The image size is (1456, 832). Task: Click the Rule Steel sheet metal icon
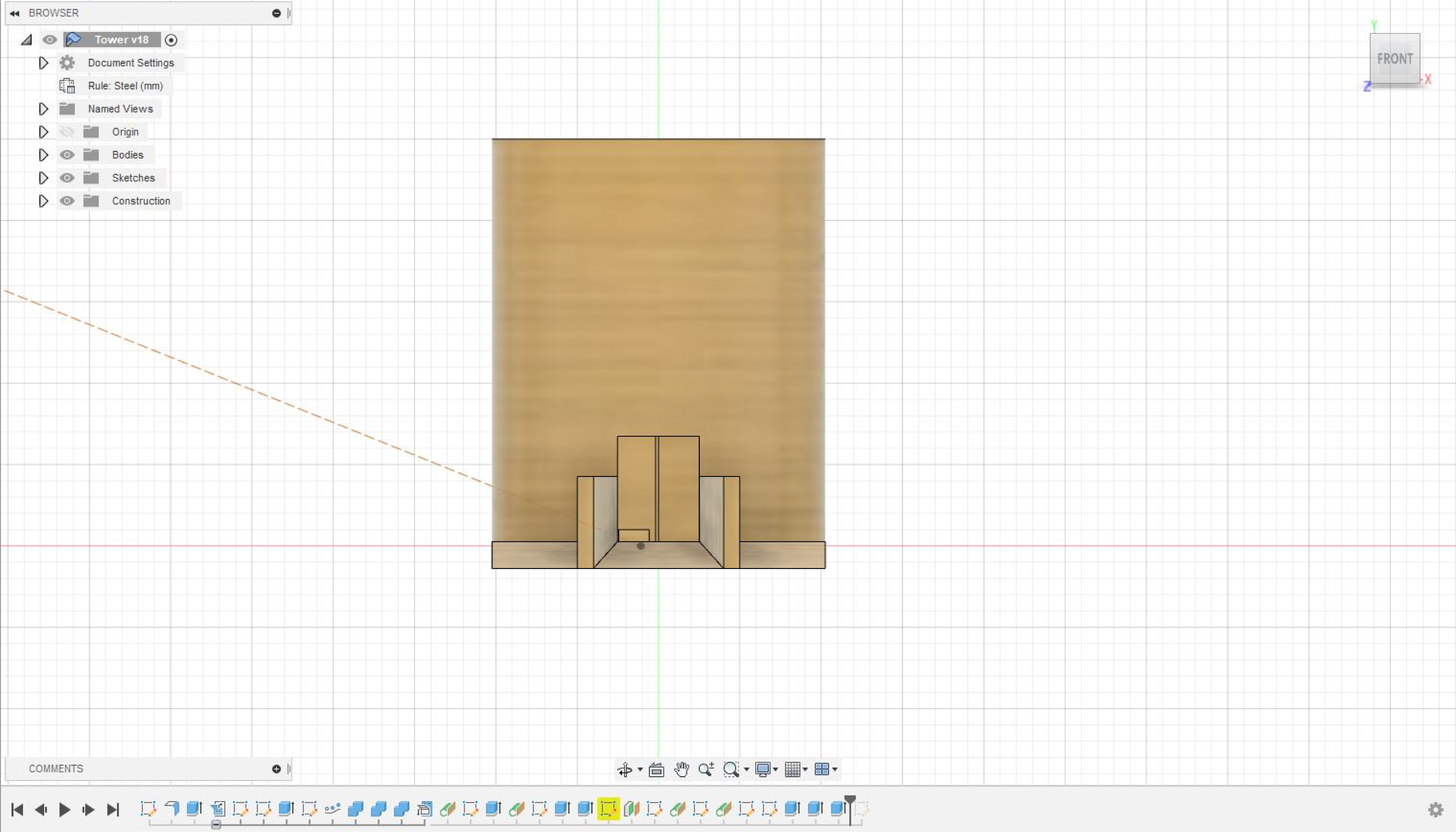point(67,86)
